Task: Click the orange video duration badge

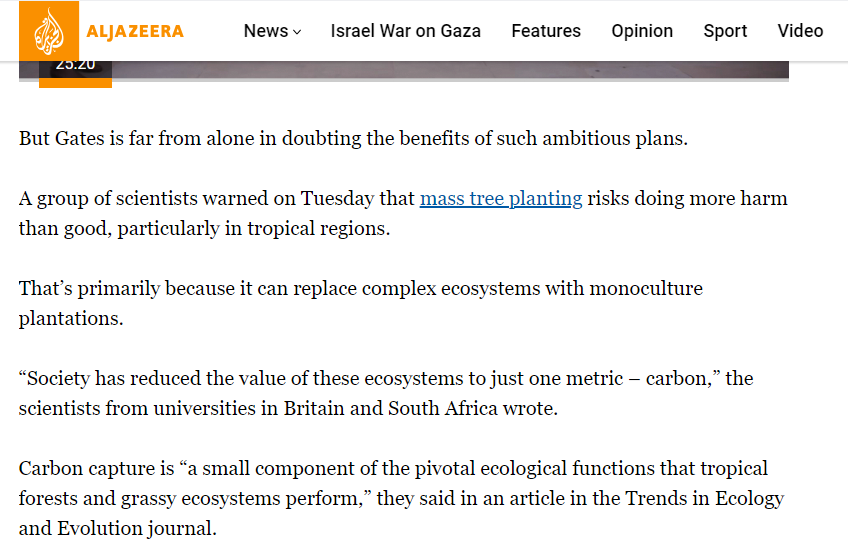Action: [75, 68]
